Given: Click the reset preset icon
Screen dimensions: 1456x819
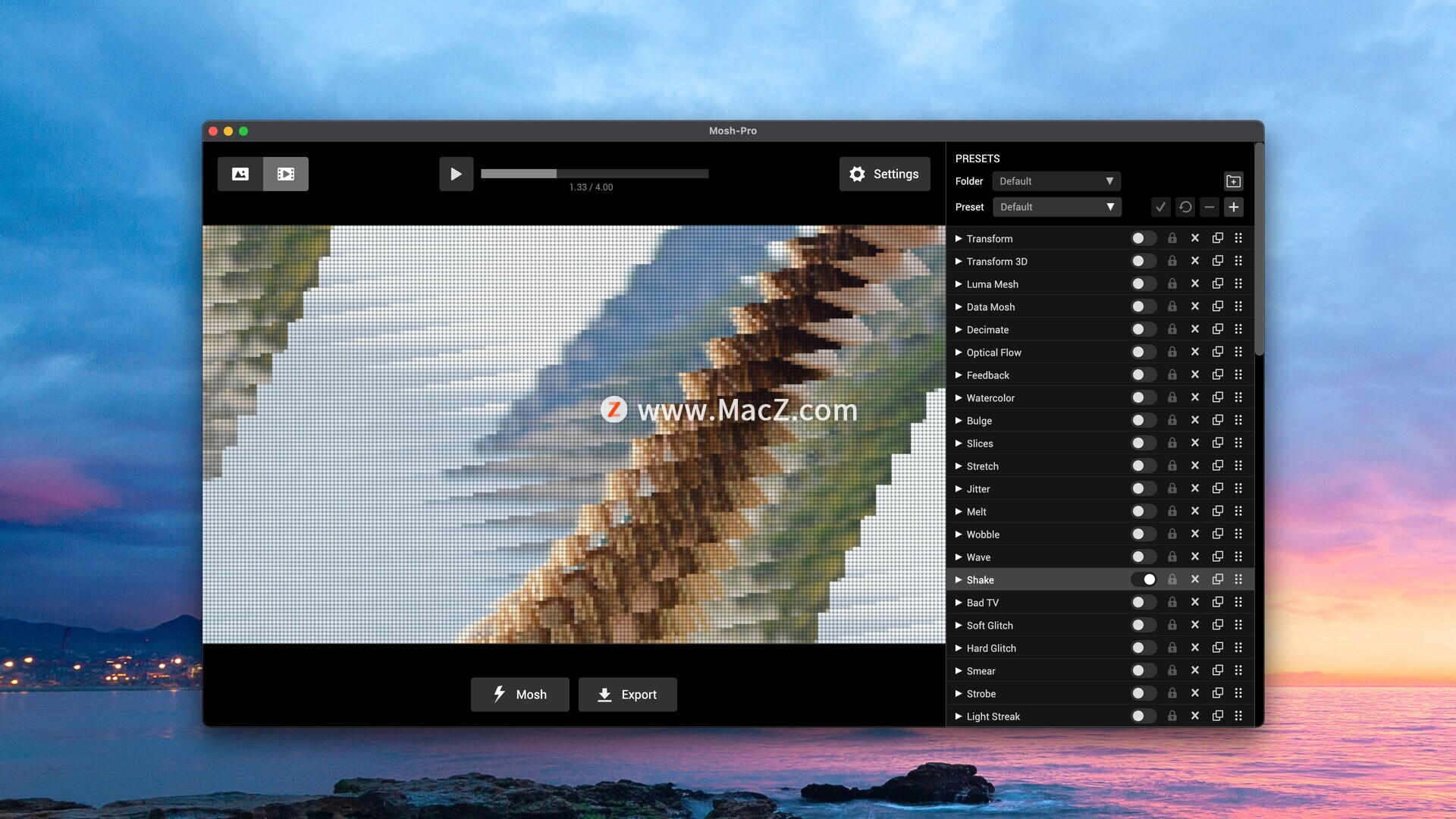Looking at the screenshot, I should [1185, 207].
